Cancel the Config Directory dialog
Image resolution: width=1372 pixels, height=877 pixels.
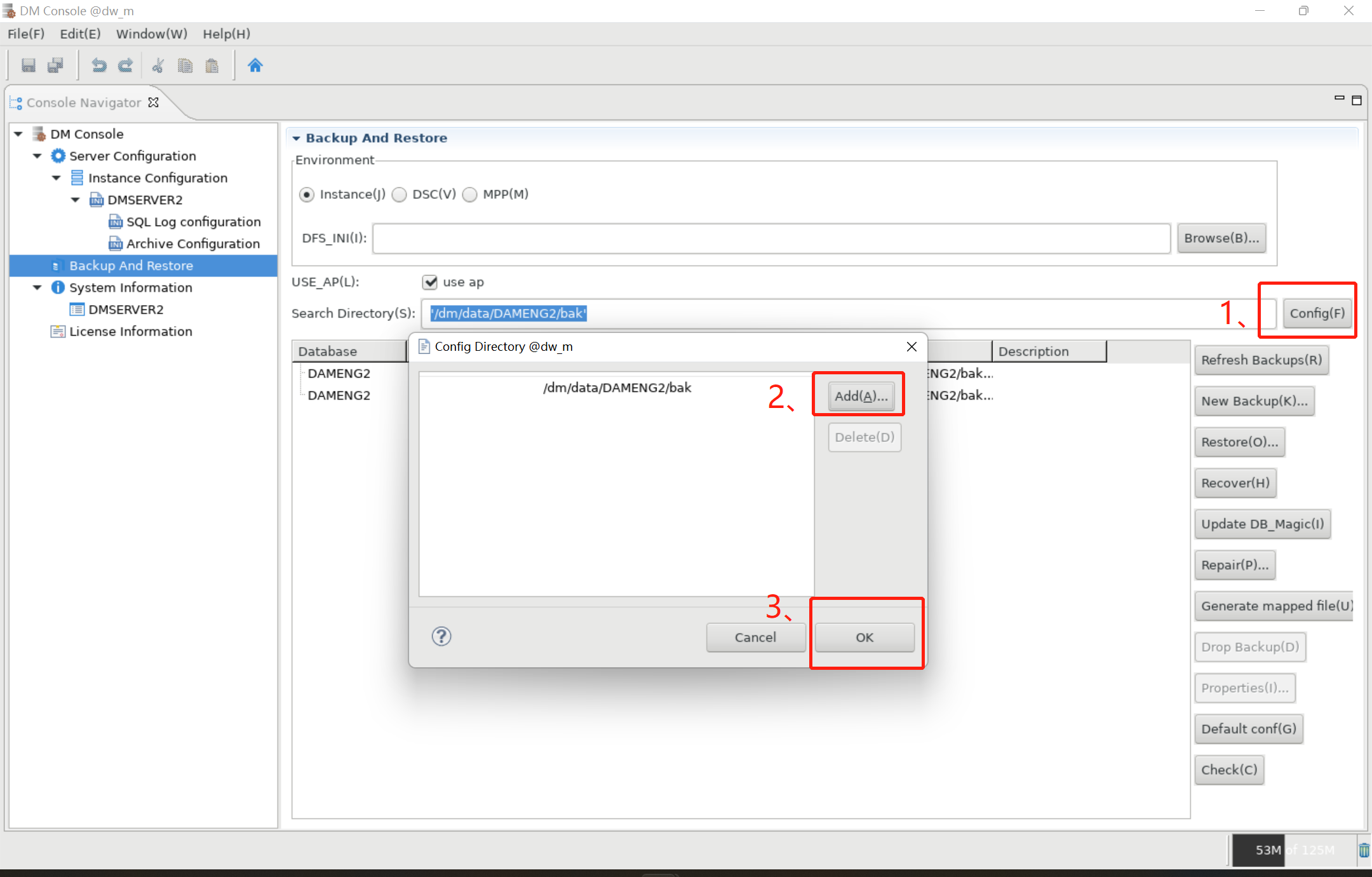(x=756, y=637)
